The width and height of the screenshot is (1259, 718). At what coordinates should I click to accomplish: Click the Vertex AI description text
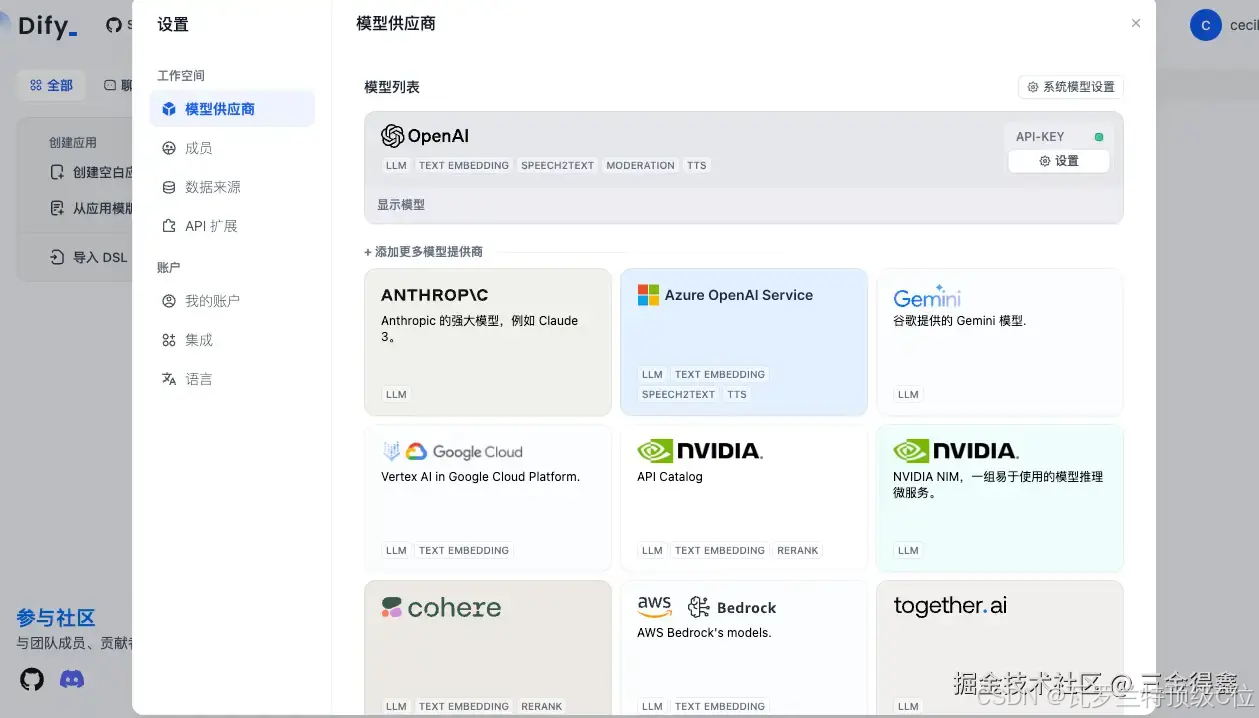pyautogui.click(x=480, y=477)
